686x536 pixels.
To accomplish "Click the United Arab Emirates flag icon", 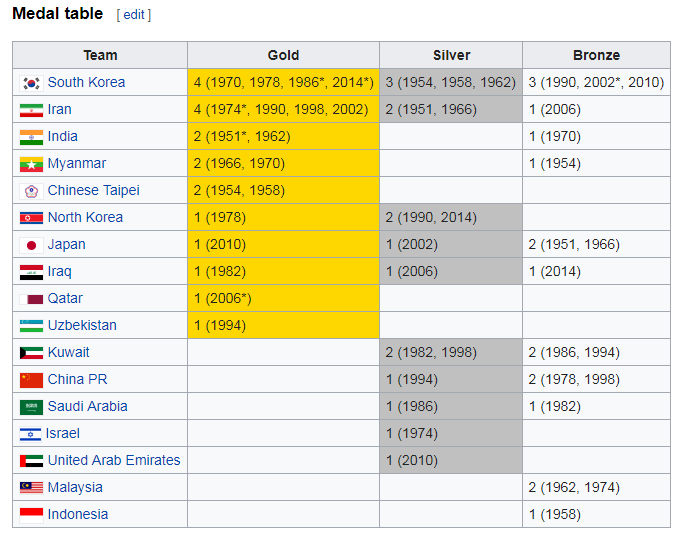I will [x=32, y=461].
